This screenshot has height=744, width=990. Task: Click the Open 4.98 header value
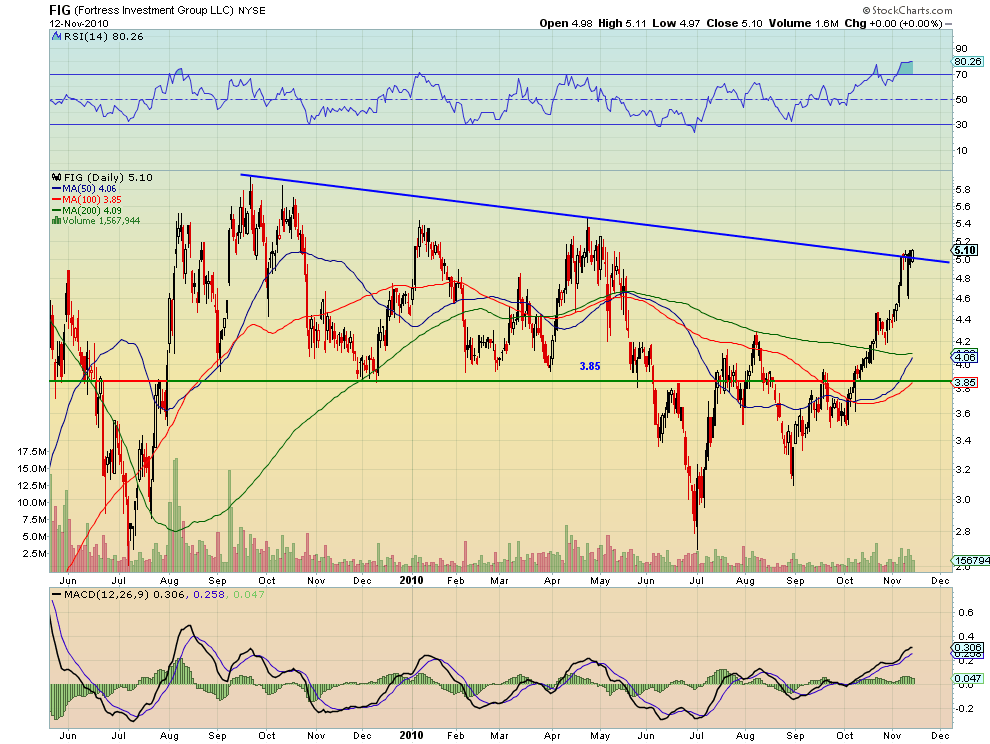pyautogui.click(x=566, y=23)
